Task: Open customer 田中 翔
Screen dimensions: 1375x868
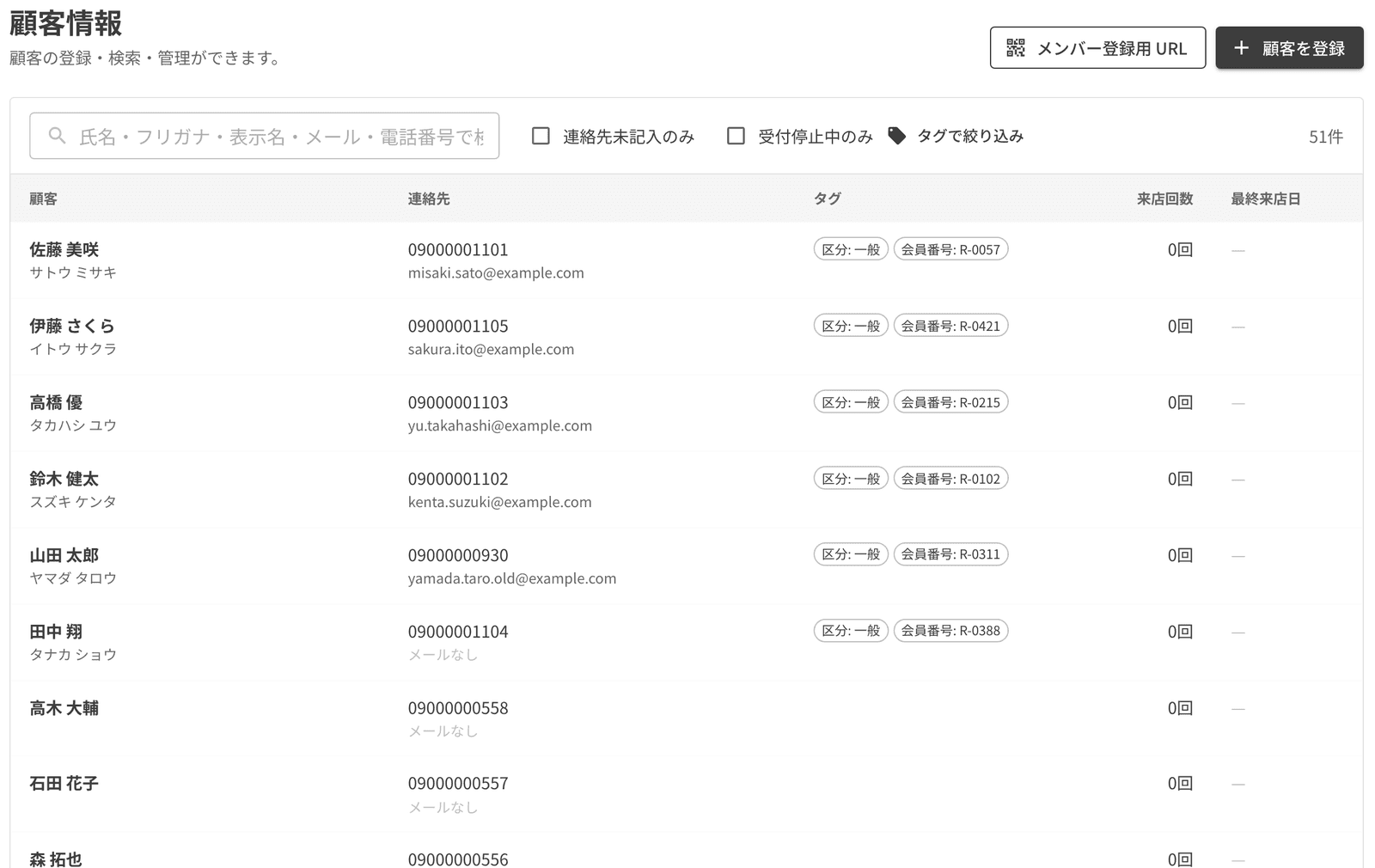Action: pyautogui.click(x=56, y=632)
